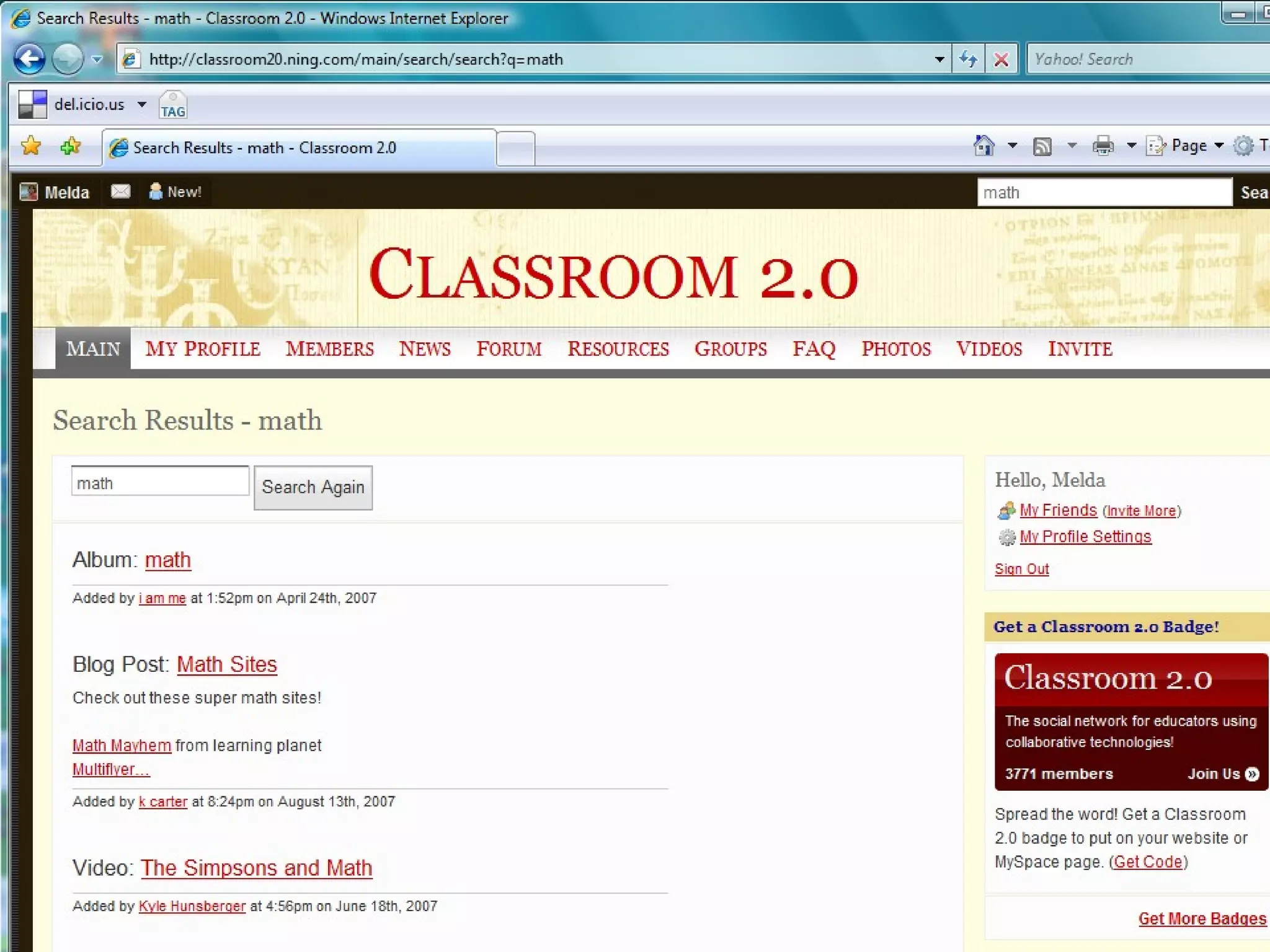Open the Forum navigation tab
The height and width of the screenshot is (952, 1270).
[x=508, y=349]
